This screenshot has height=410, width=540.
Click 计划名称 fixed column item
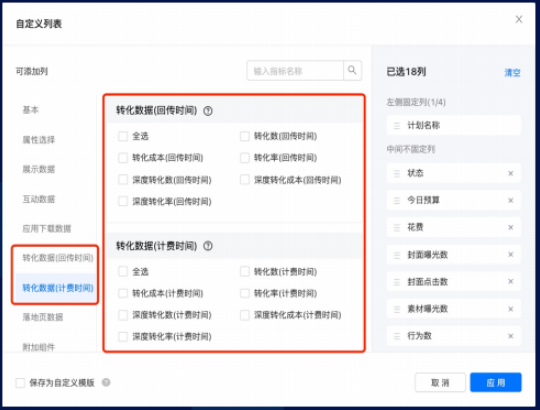[x=454, y=125]
